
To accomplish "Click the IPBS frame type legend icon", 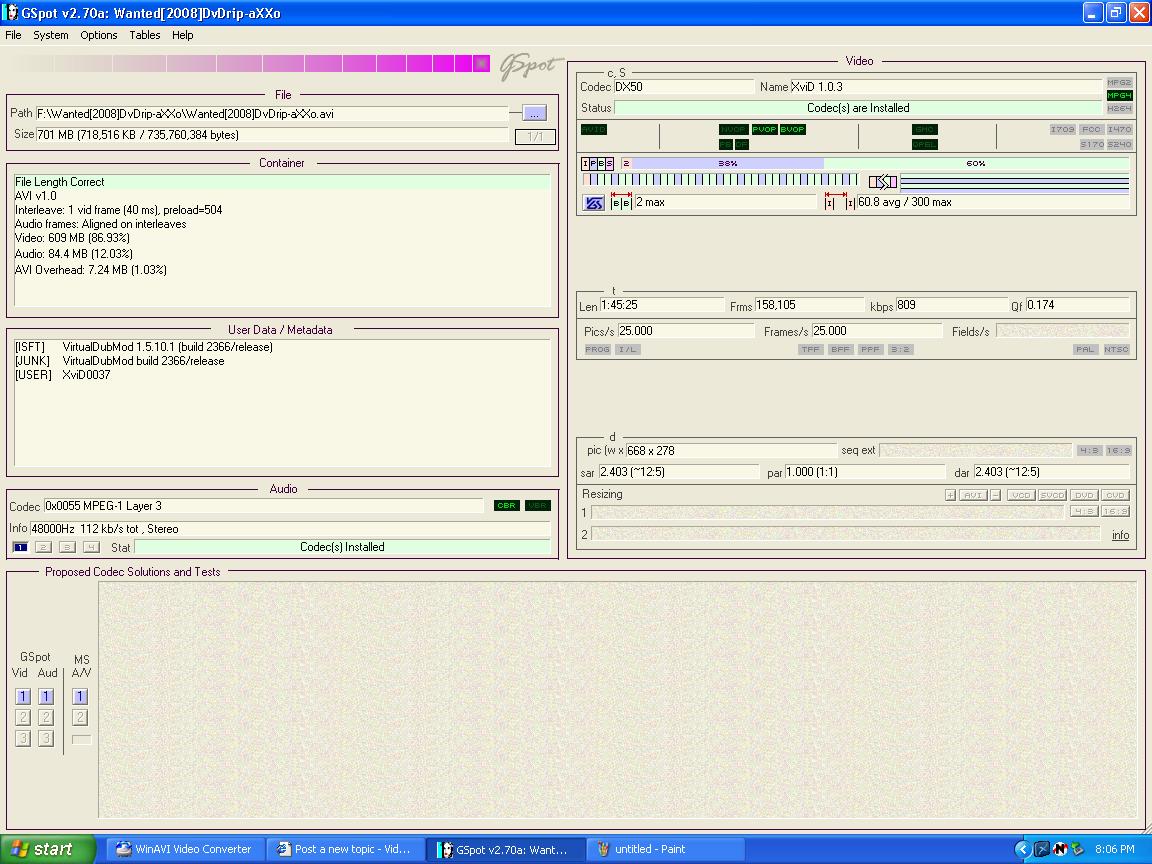I will pos(597,163).
